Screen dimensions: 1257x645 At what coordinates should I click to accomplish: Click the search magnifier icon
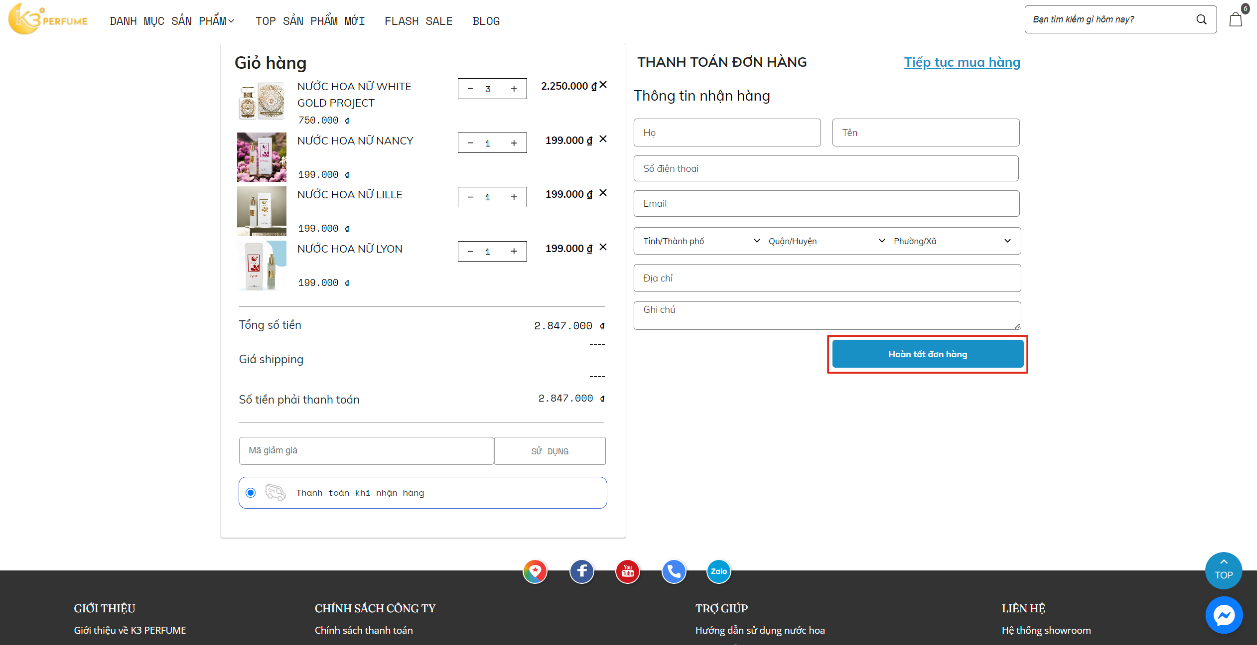point(1201,19)
